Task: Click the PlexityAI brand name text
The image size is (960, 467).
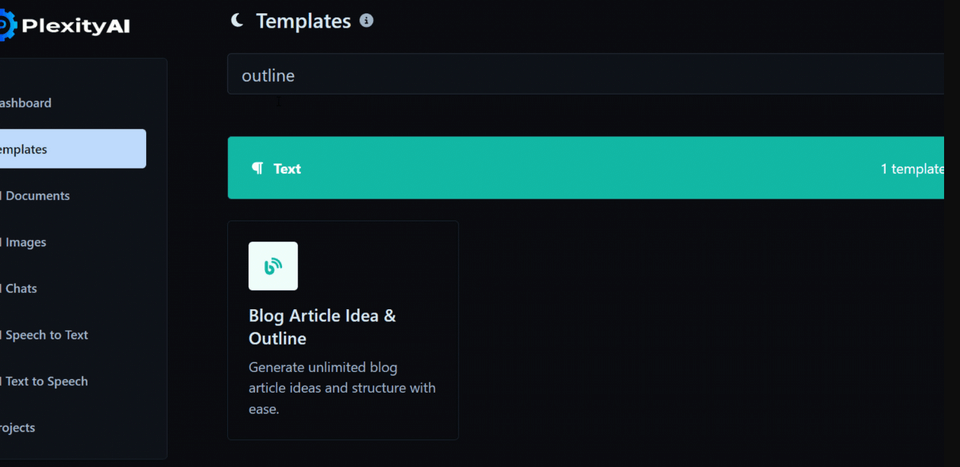Action: click(x=78, y=26)
